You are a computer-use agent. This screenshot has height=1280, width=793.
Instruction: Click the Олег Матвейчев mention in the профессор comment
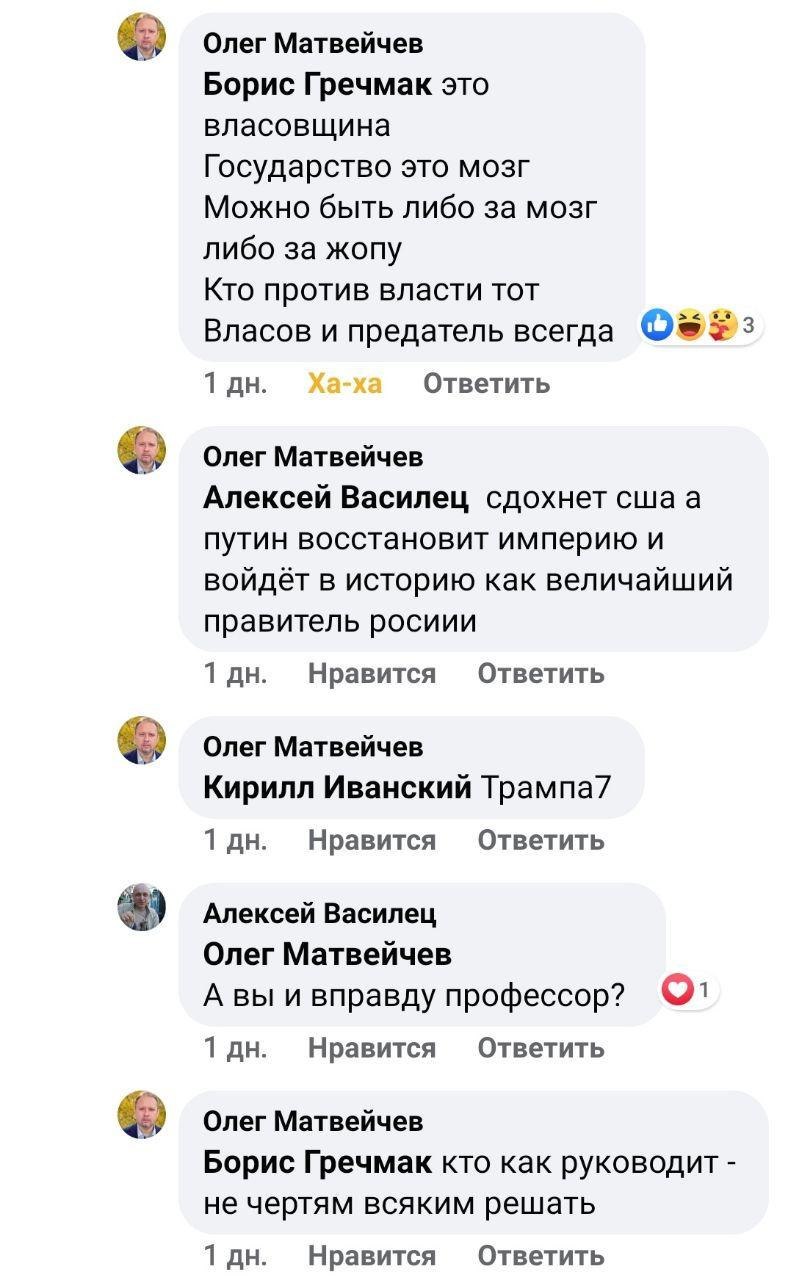(327, 954)
